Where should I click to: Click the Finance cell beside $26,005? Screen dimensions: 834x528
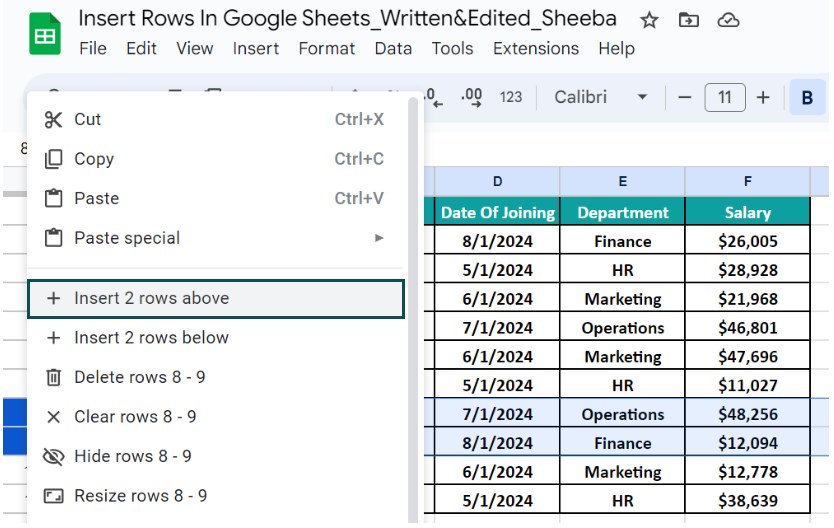click(622, 241)
